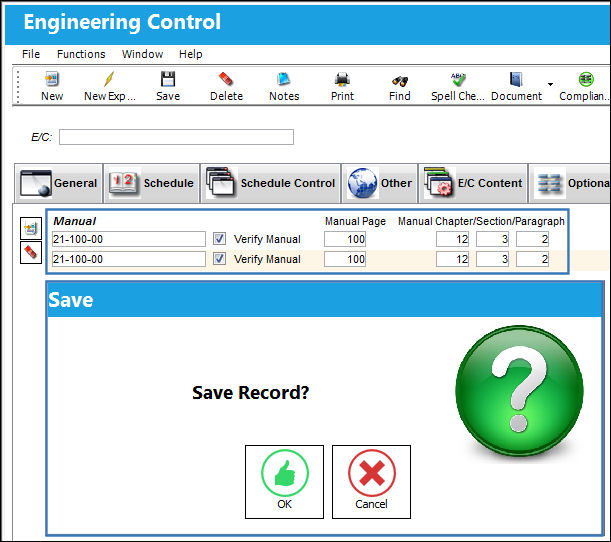Viewport: 611px width, 542px height.
Task: Click the second row Chapter field 12
Action: pyautogui.click(x=452, y=259)
